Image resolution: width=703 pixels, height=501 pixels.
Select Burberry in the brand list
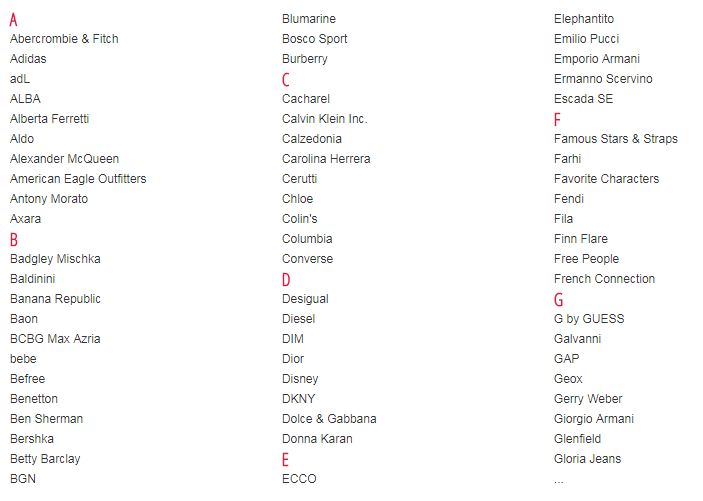304,59
